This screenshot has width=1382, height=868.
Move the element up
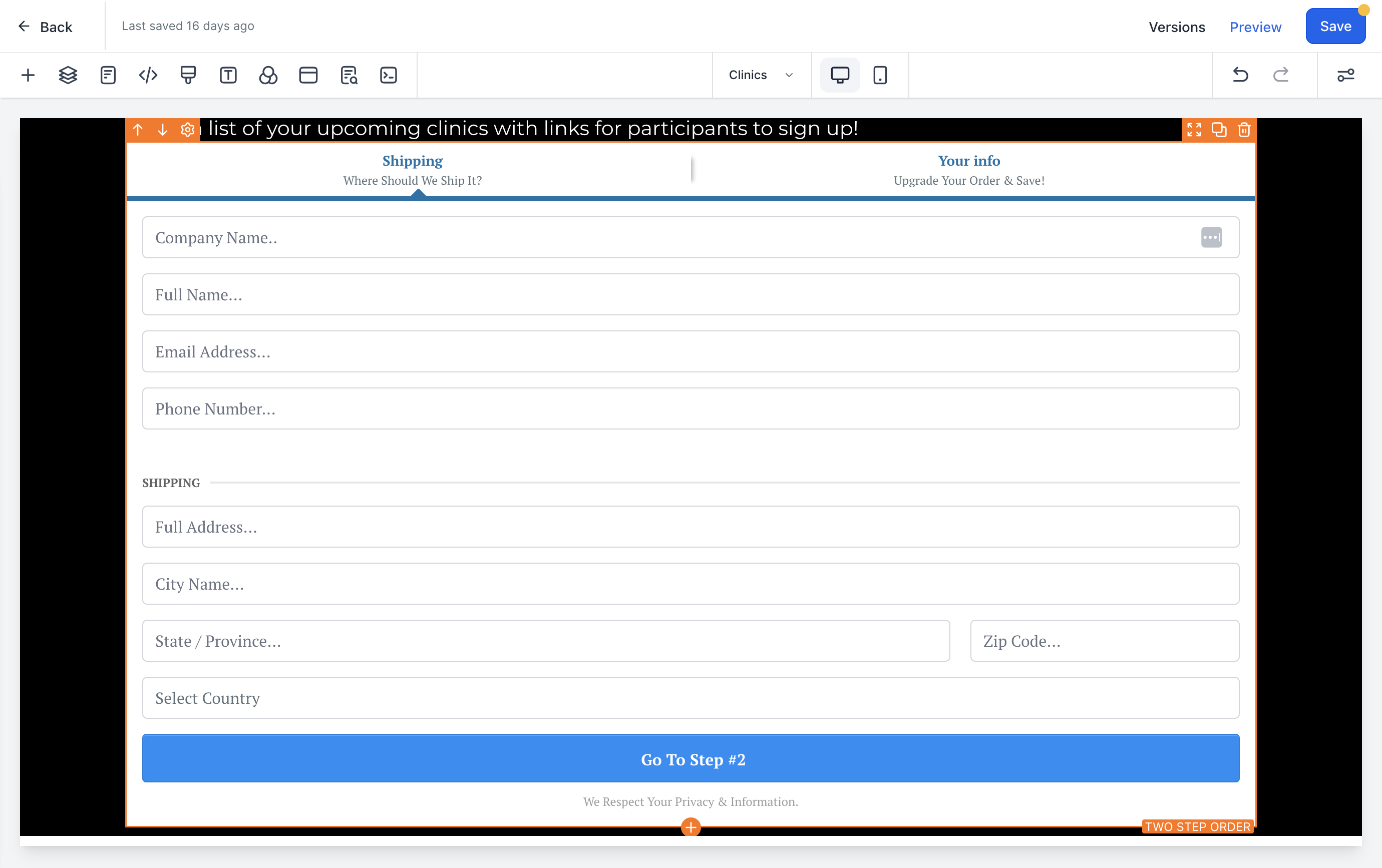pos(138,130)
